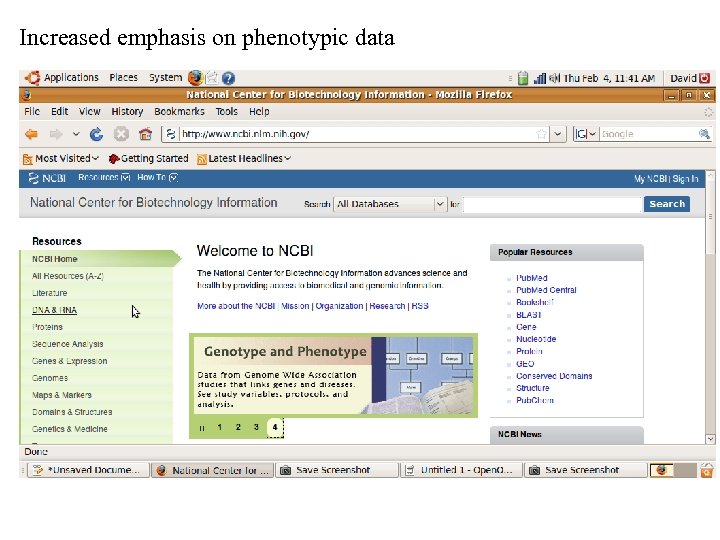Screen dimensions: 720x540
Task: Click the blue Search button
Action: click(x=667, y=204)
